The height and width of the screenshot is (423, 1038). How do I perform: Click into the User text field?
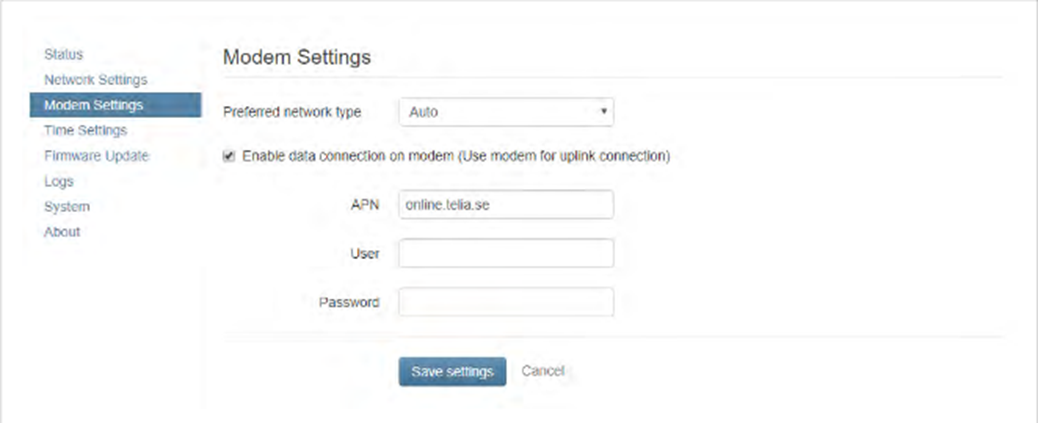(506, 254)
